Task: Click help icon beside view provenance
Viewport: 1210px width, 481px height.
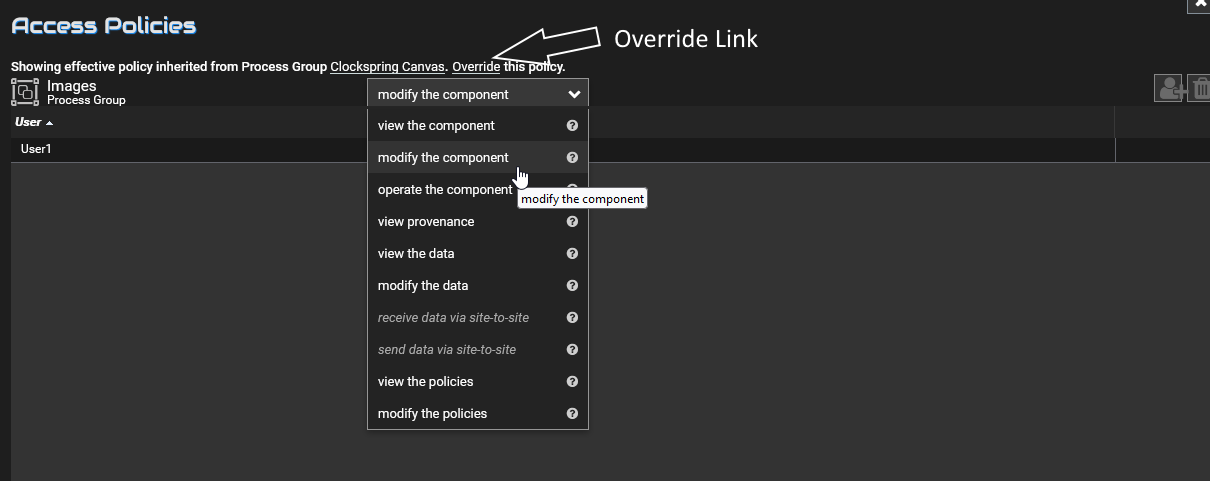Action: pos(572,222)
